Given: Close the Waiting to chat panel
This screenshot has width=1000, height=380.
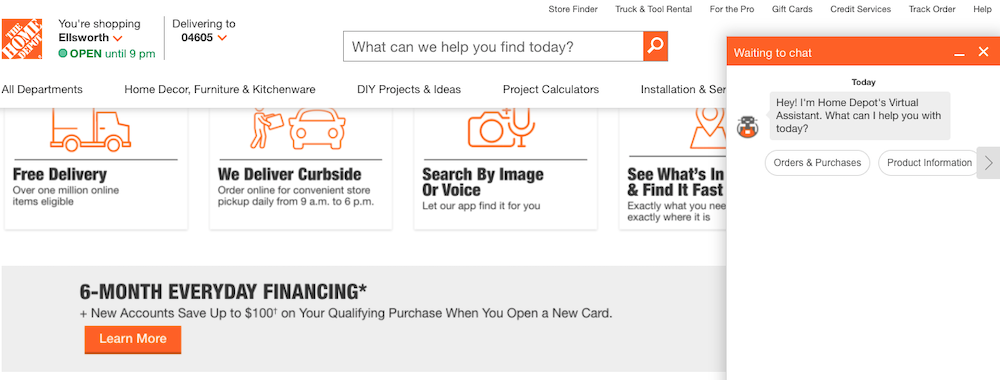Looking at the screenshot, I should point(983,52).
